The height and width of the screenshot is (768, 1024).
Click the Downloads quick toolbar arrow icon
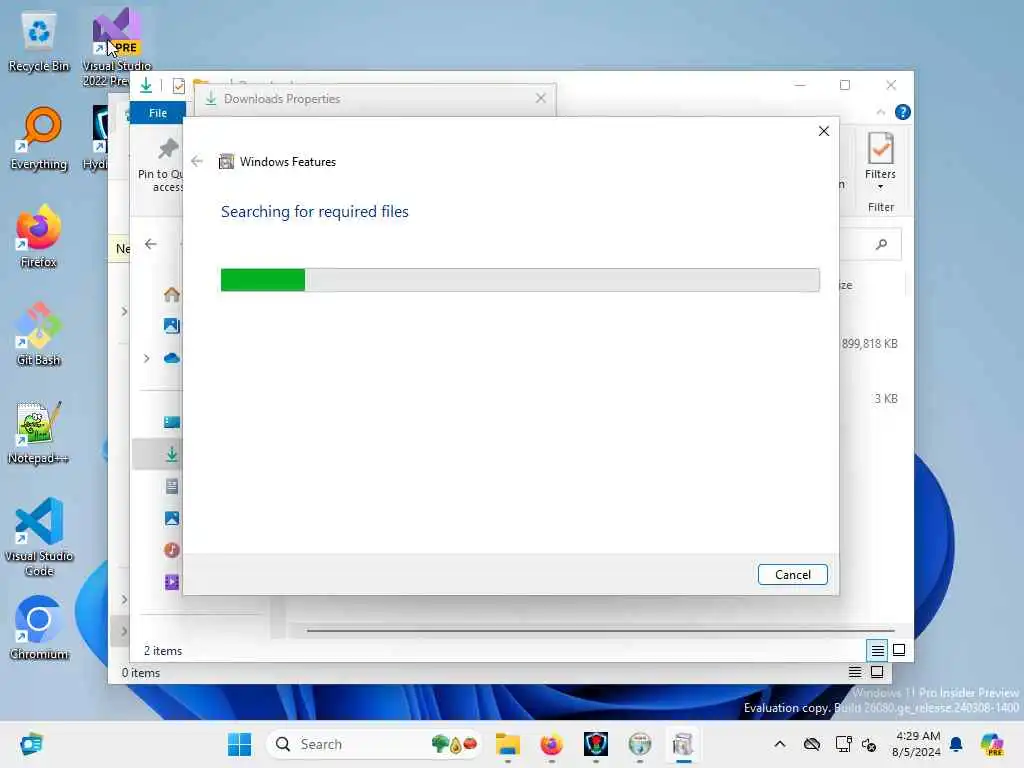pyautogui.click(x=146, y=85)
